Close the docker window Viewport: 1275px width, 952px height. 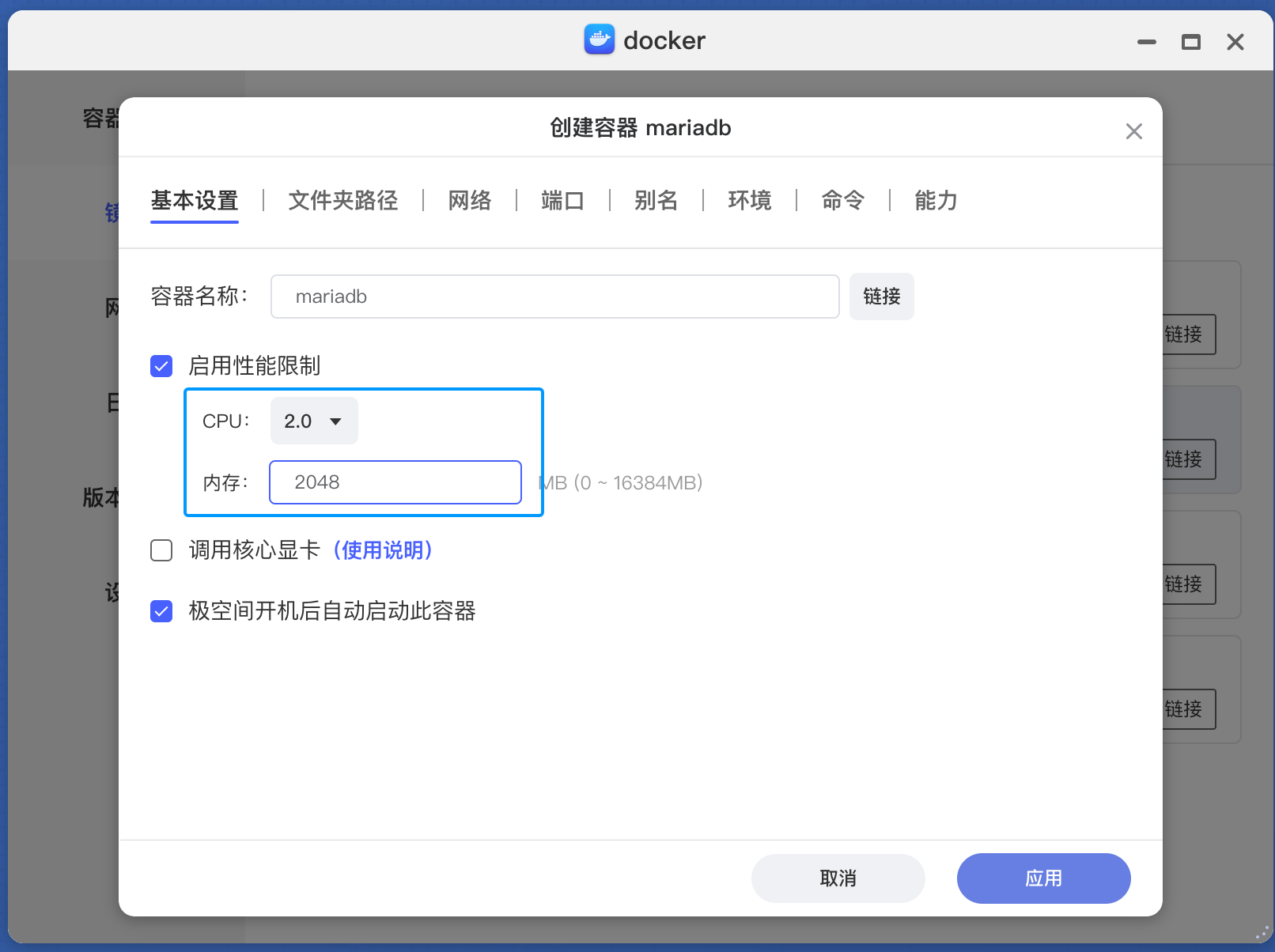coord(1235,42)
